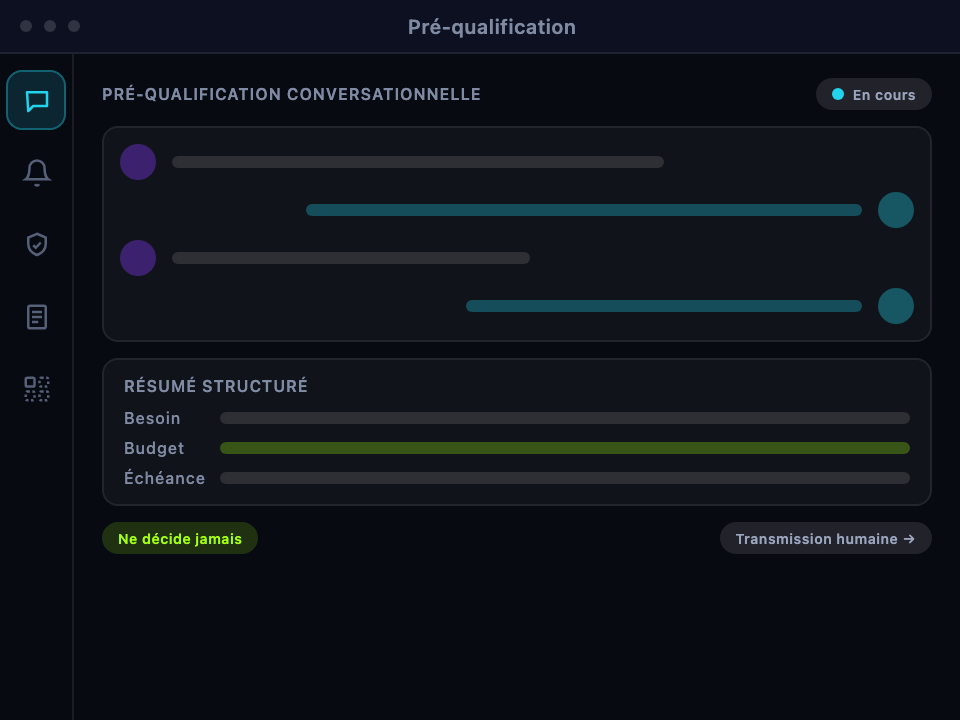Click the second gray message line
Image resolution: width=960 pixels, height=720 pixels.
pyautogui.click(x=351, y=258)
